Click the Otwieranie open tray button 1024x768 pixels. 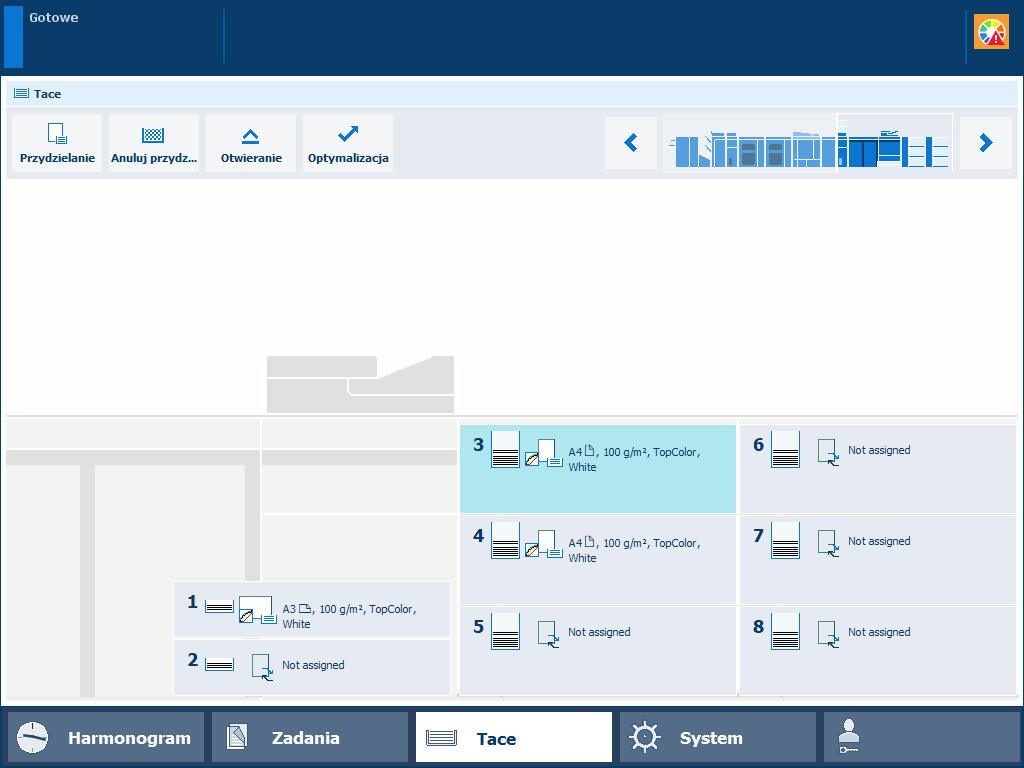click(251, 143)
